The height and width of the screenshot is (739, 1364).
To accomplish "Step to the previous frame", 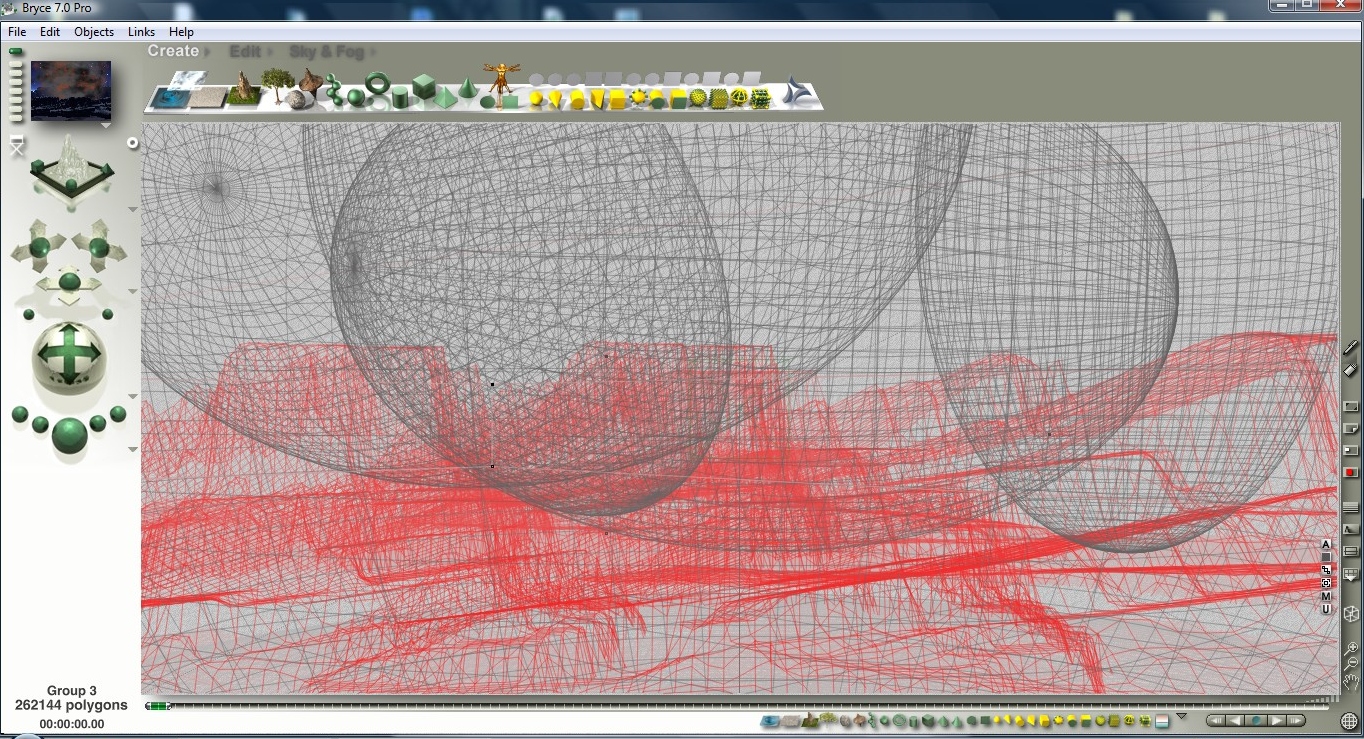I will (1234, 720).
